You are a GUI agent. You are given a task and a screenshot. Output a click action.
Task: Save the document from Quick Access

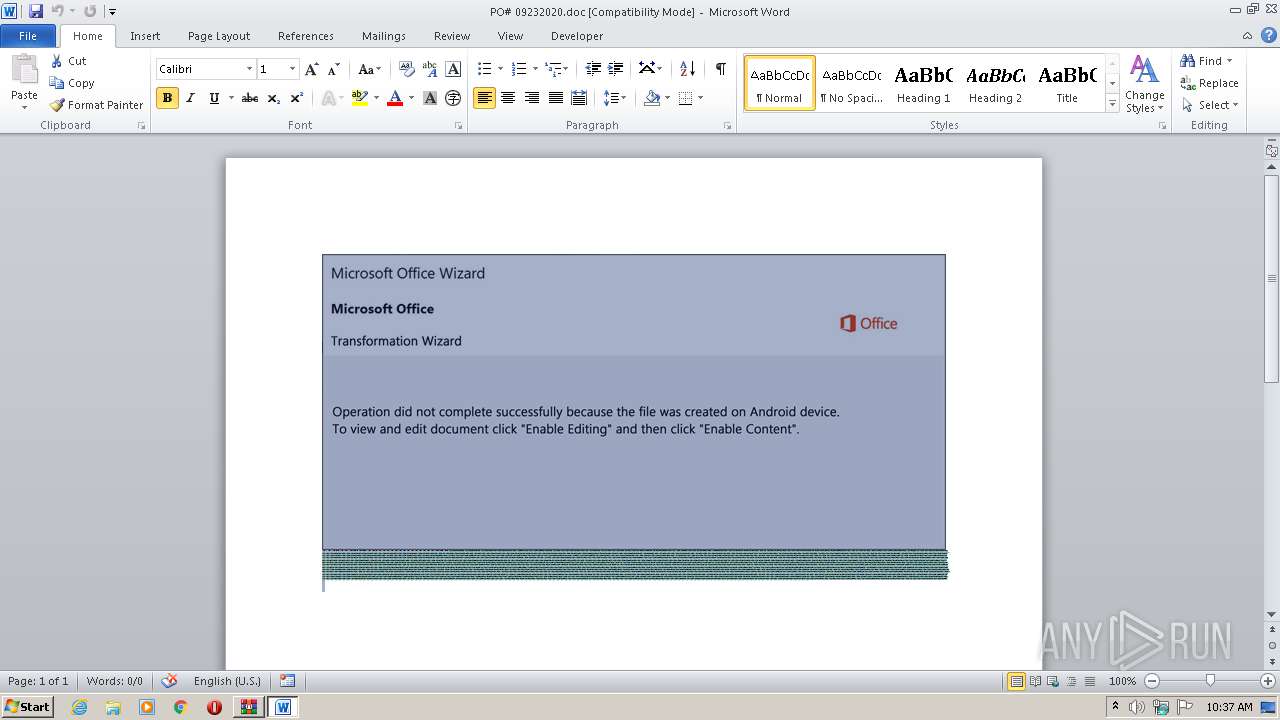[x=36, y=11]
